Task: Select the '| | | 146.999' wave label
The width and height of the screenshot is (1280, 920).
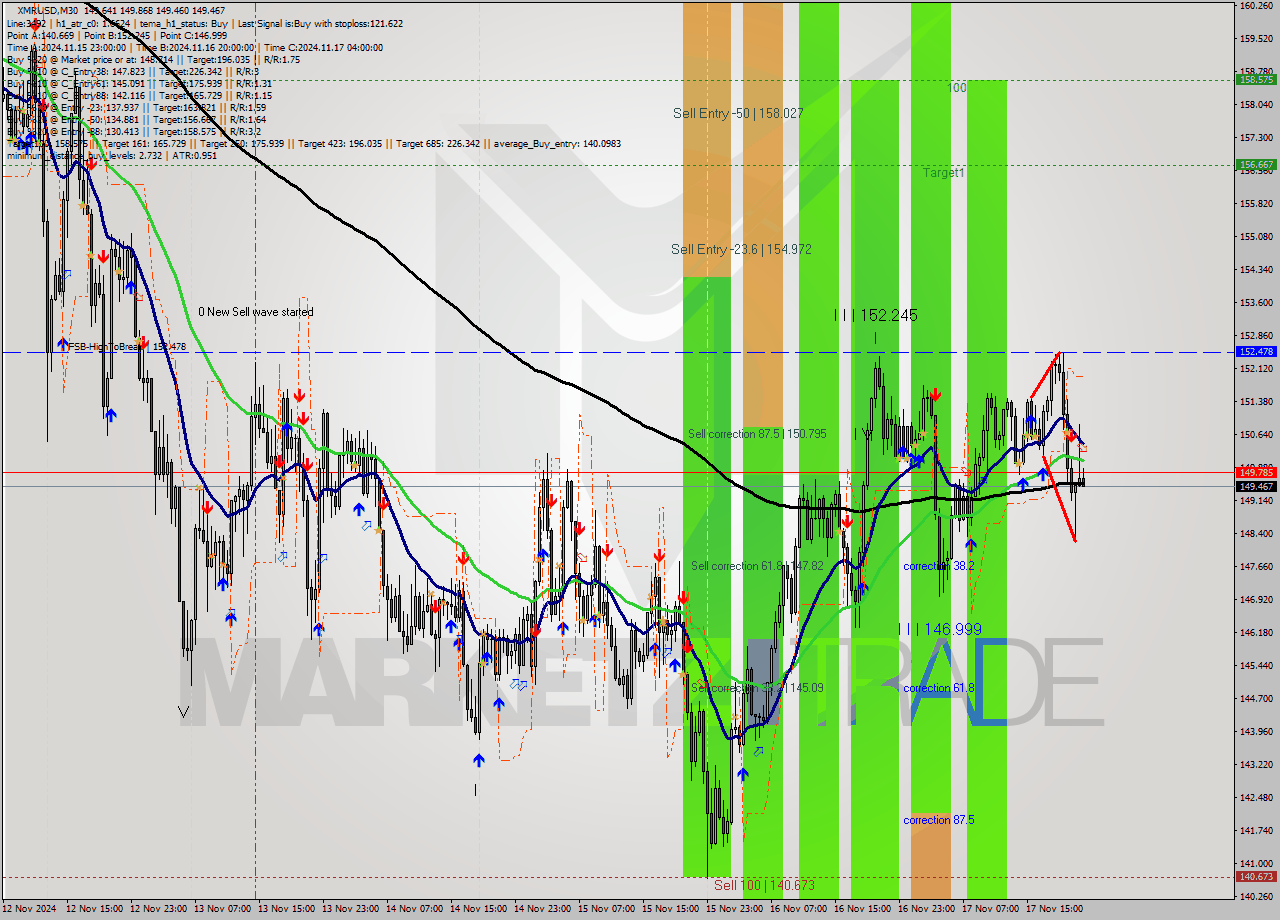Action: (940, 629)
